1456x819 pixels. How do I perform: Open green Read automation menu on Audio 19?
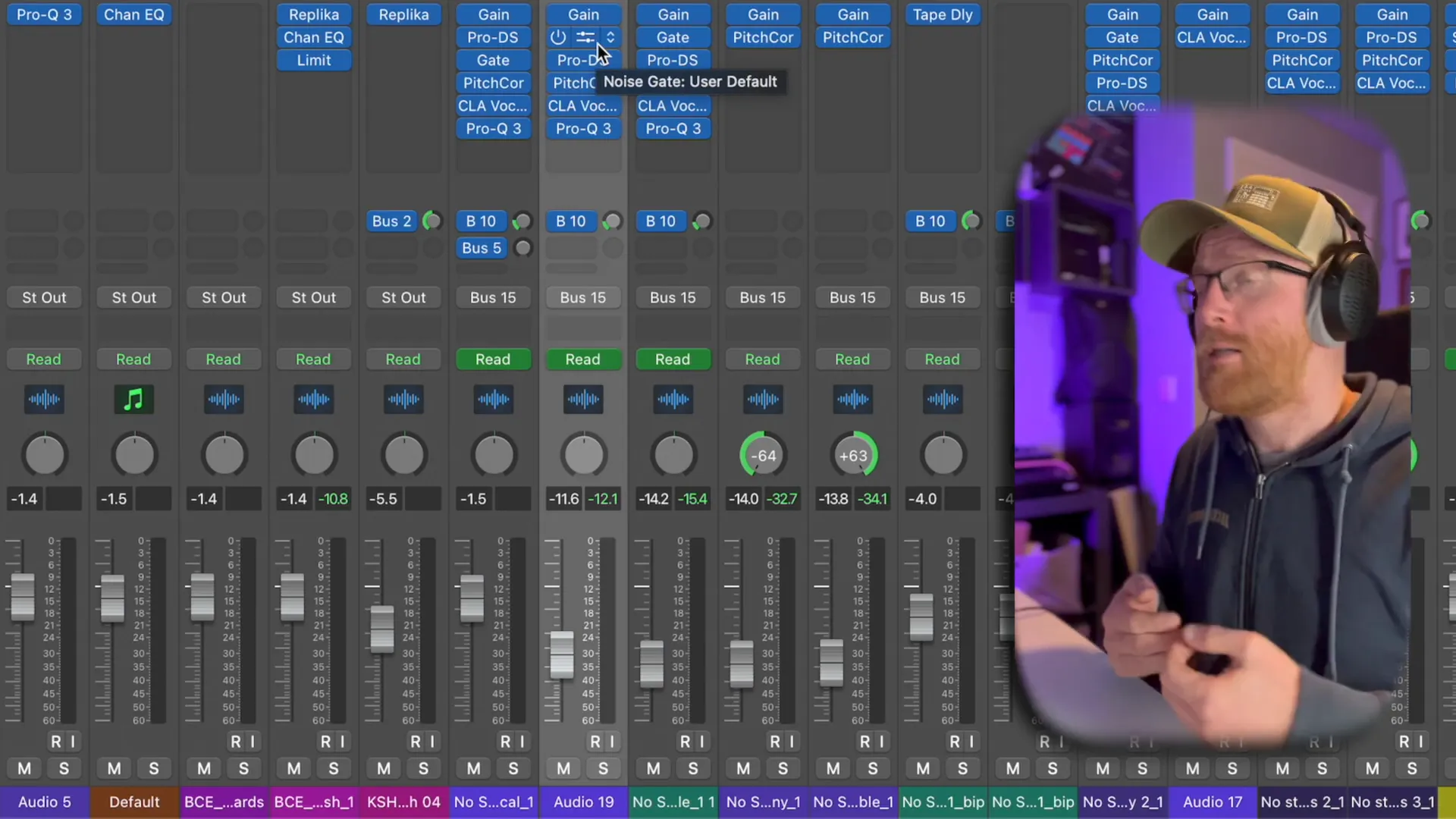click(583, 359)
